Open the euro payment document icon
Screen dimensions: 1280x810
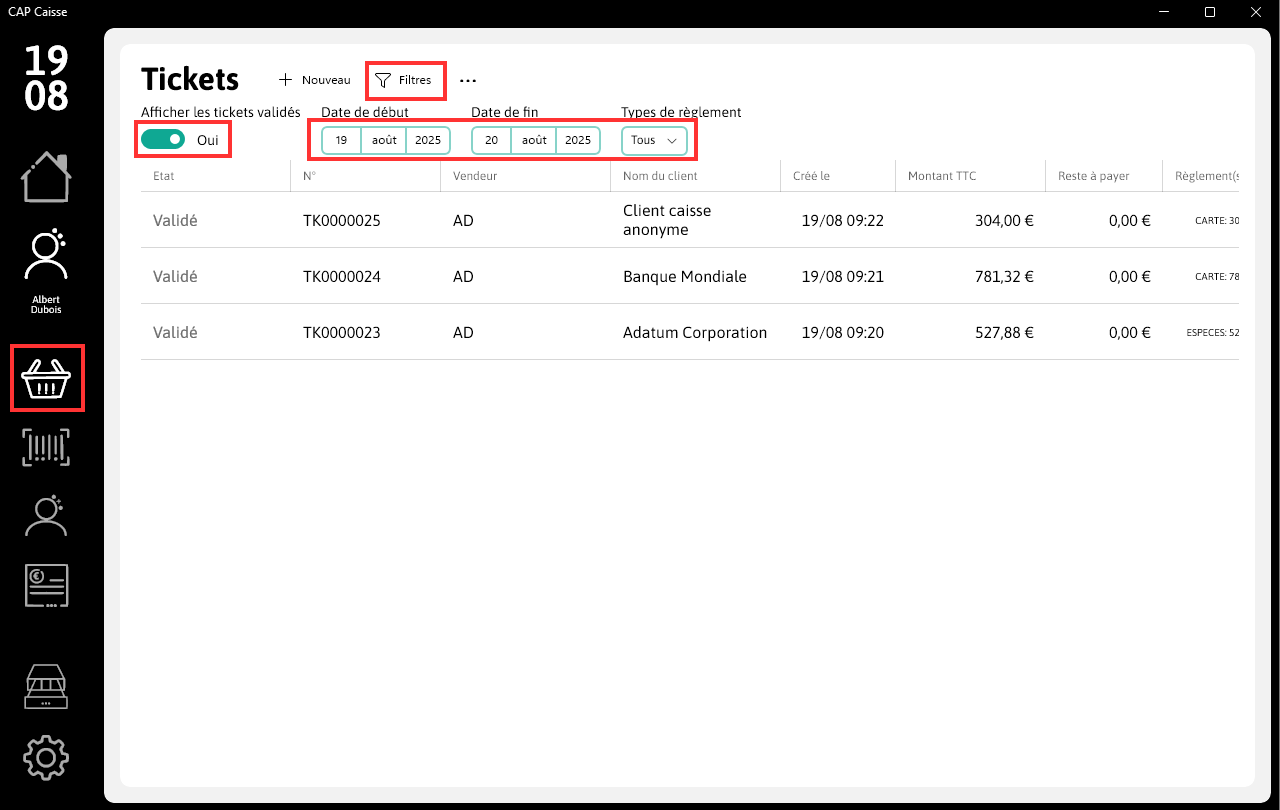coord(46,585)
